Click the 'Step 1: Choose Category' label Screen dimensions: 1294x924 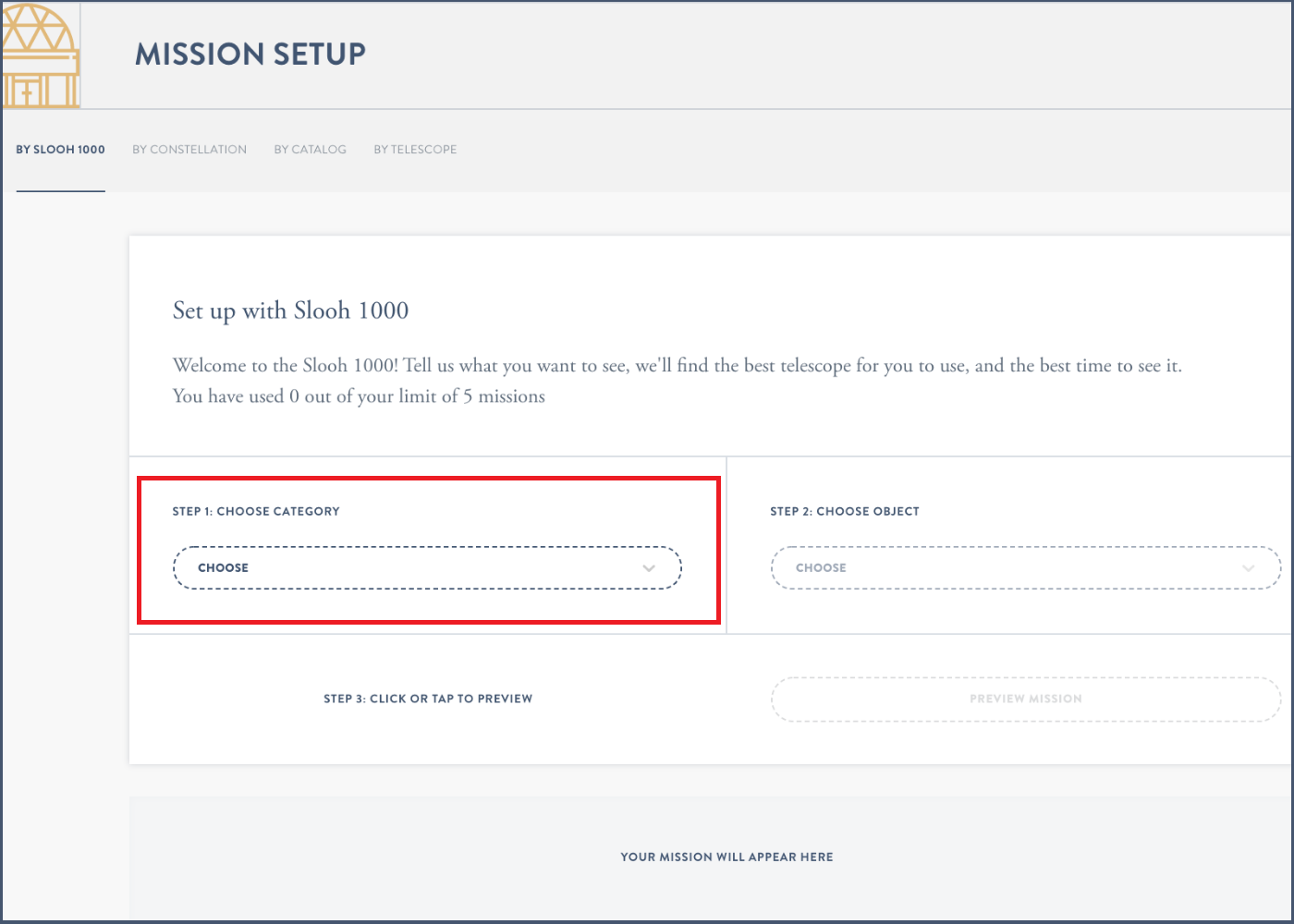(x=256, y=511)
